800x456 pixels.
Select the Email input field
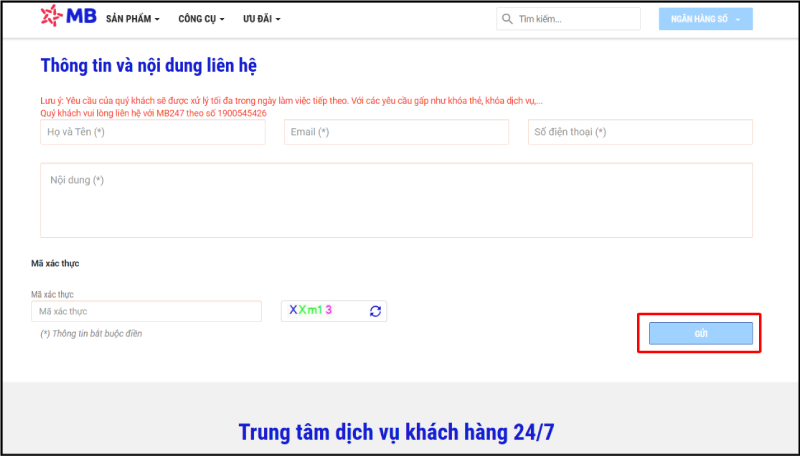396,132
